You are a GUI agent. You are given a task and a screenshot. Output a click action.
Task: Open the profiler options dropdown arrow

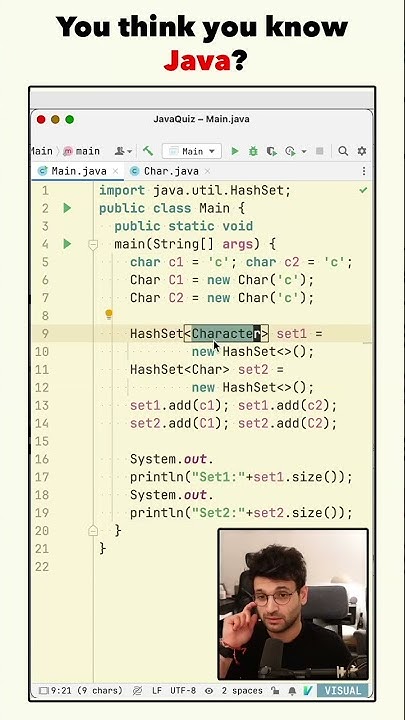(304, 151)
